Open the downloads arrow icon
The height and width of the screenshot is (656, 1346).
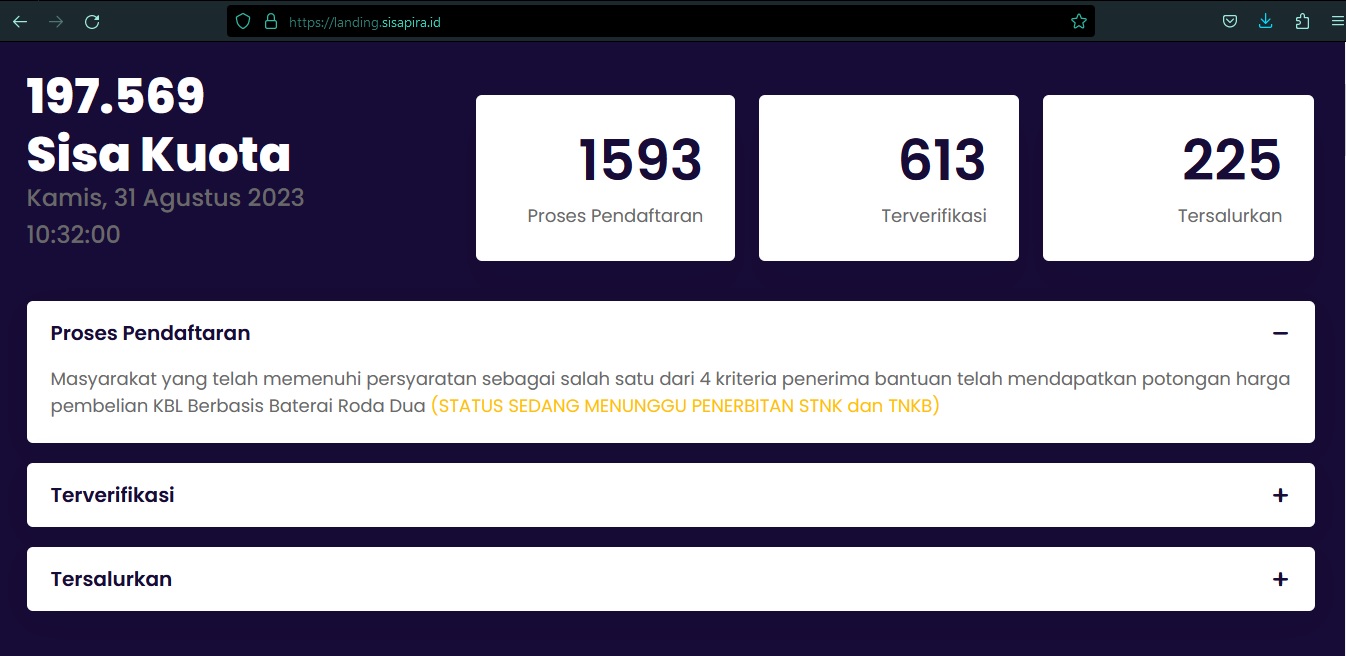[1265, 21]
